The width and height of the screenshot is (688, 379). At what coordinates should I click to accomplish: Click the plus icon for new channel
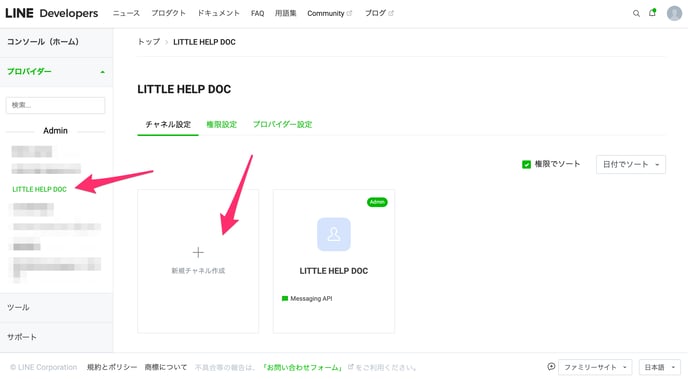(198, 252)
